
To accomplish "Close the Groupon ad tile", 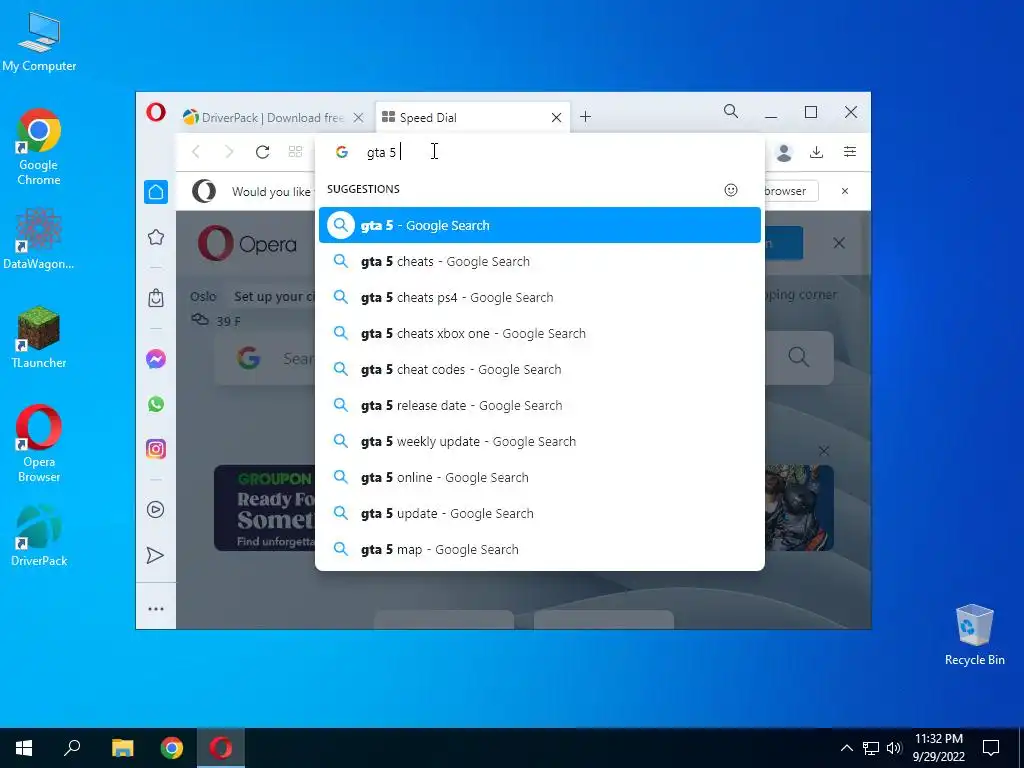I will click(x=824, y=451).
